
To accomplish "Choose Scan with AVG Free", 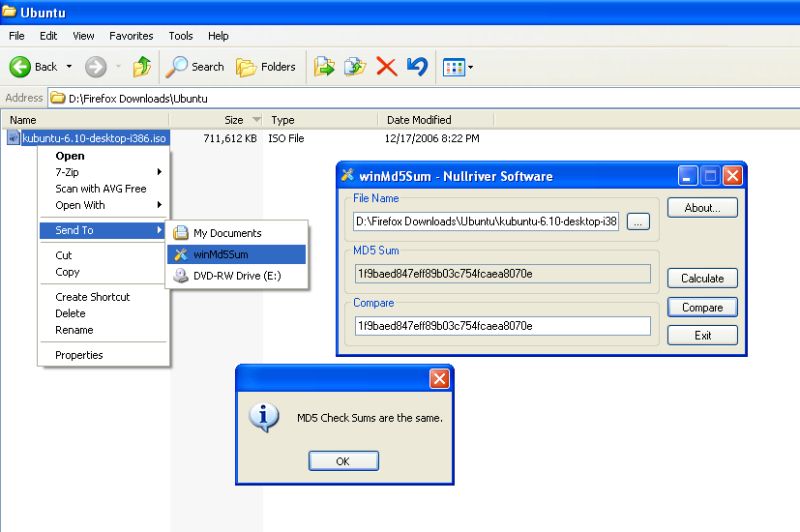I will (x=104, y=188).
